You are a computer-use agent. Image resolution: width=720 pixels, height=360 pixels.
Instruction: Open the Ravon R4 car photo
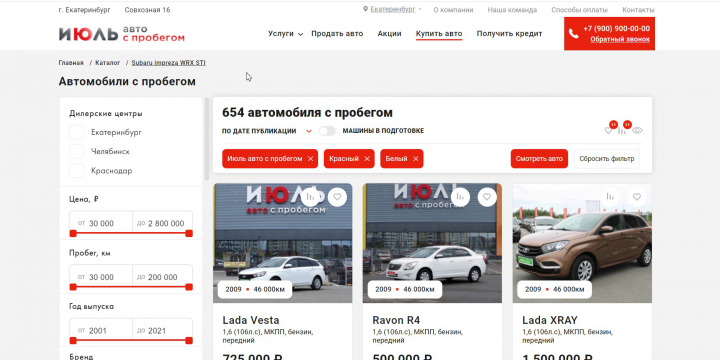pos(432,243)
